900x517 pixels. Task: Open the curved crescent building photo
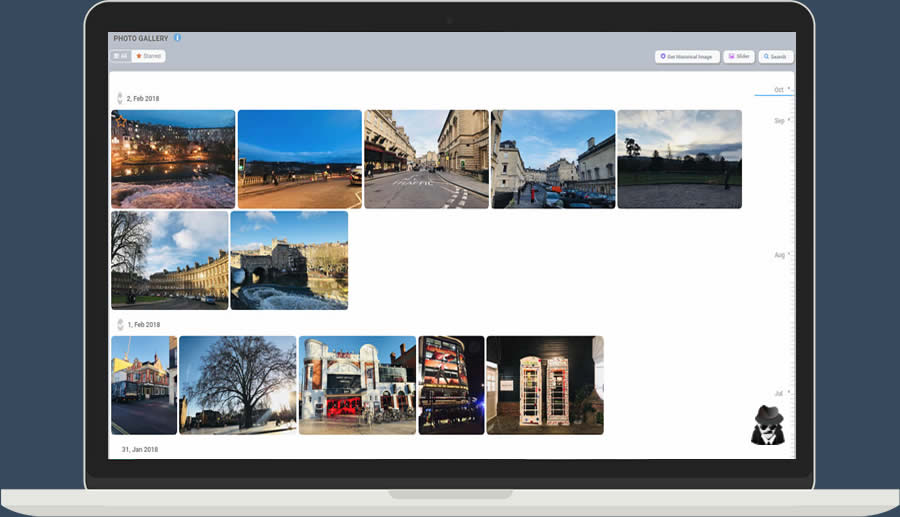click(x=170, y=260)
